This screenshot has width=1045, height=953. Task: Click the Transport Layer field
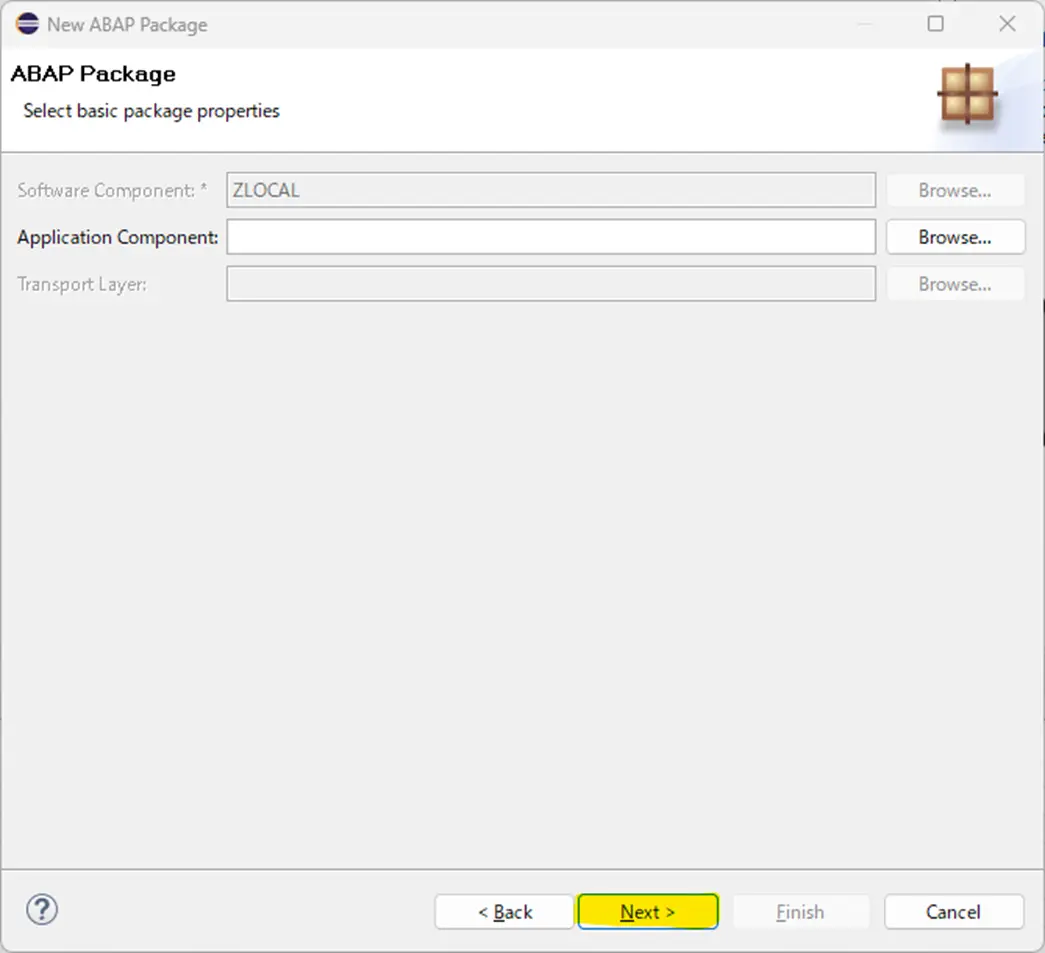click(x=551, y=284)
